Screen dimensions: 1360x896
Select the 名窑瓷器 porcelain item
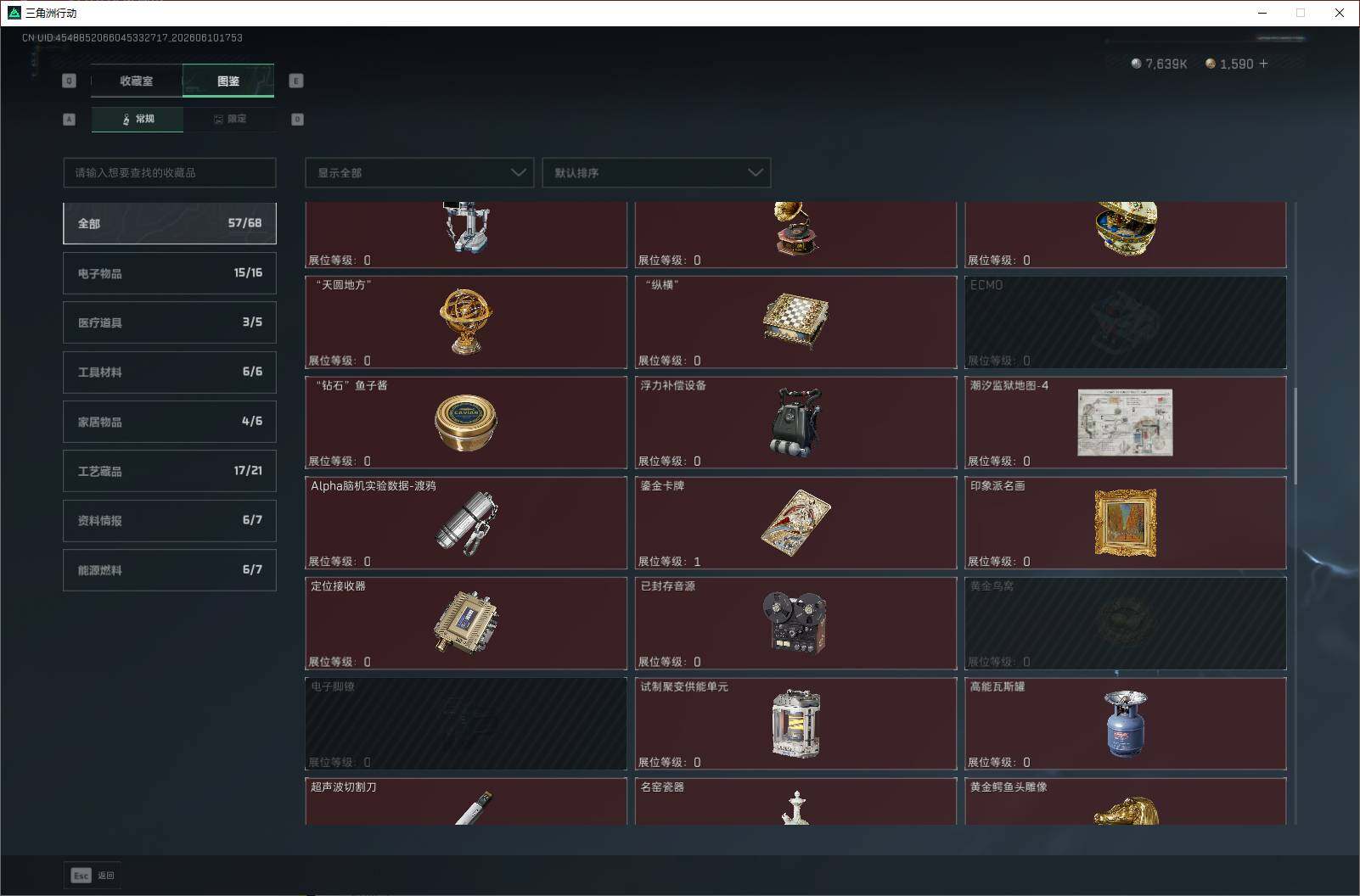click(x=795, y=801)
